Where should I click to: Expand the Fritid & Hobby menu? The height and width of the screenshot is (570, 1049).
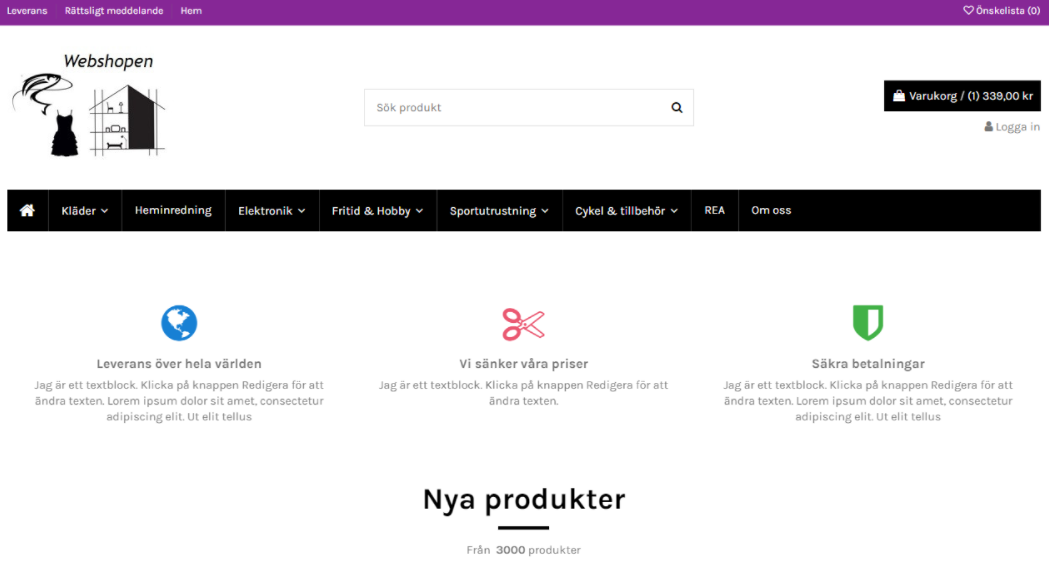[377, 211]
